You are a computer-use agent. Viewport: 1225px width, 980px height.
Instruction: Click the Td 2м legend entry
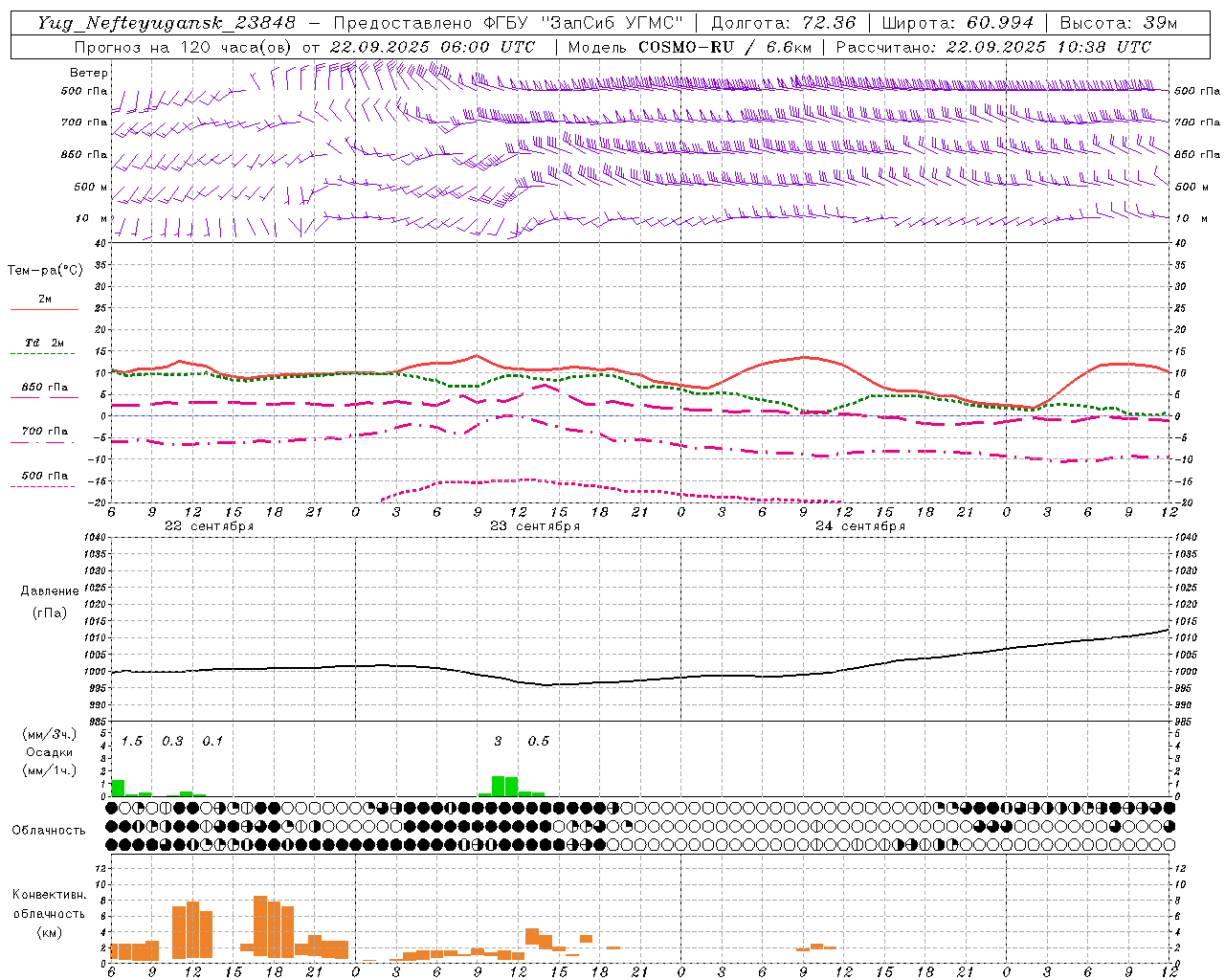(45, 346)
